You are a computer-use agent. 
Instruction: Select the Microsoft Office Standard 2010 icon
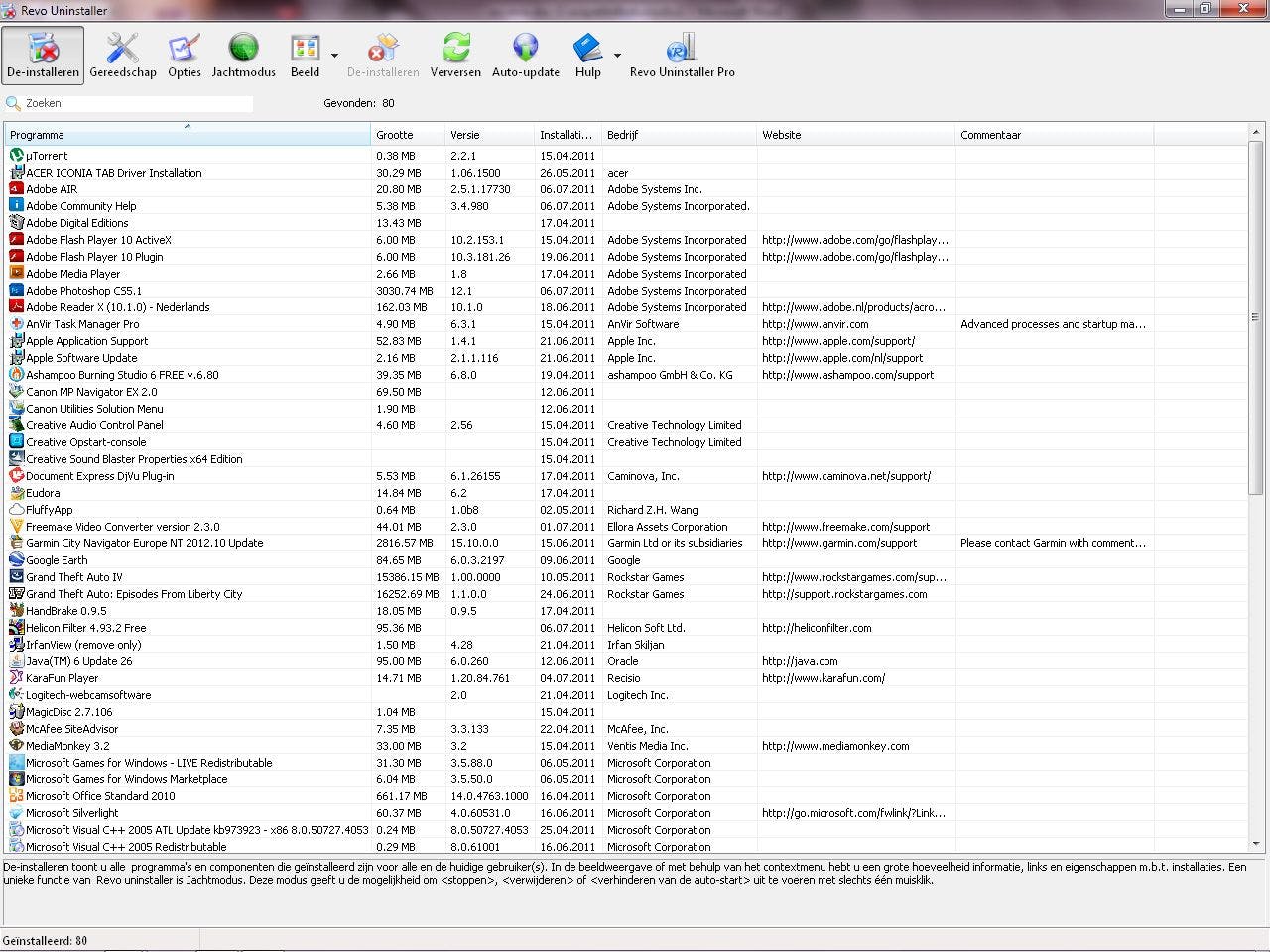tap(17, 796)
